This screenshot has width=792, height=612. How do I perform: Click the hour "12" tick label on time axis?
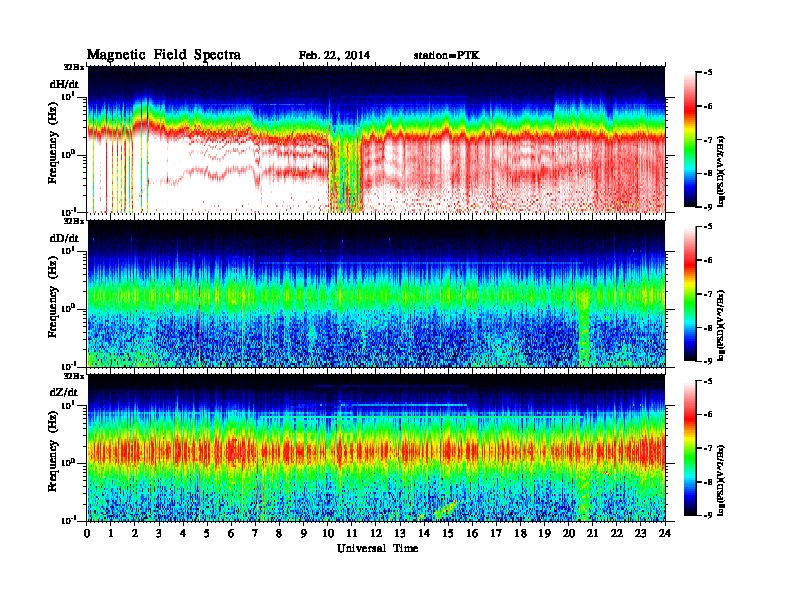[x=376, y=534]
